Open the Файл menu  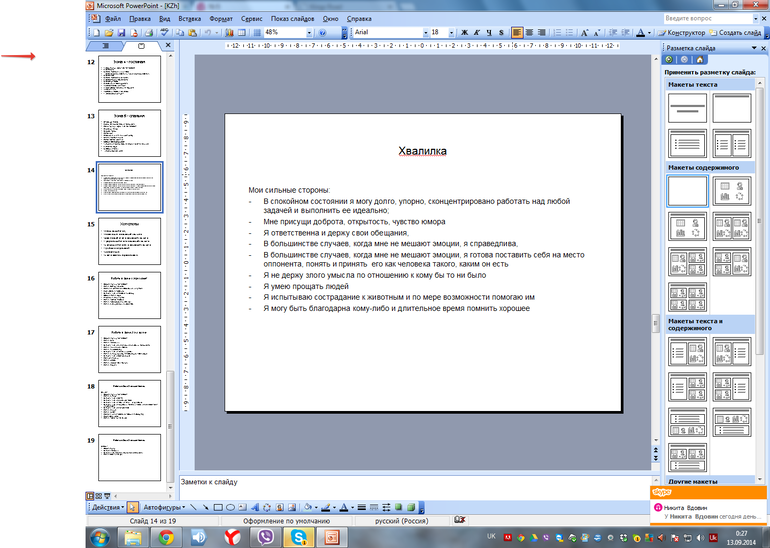[x=113, y=19]
